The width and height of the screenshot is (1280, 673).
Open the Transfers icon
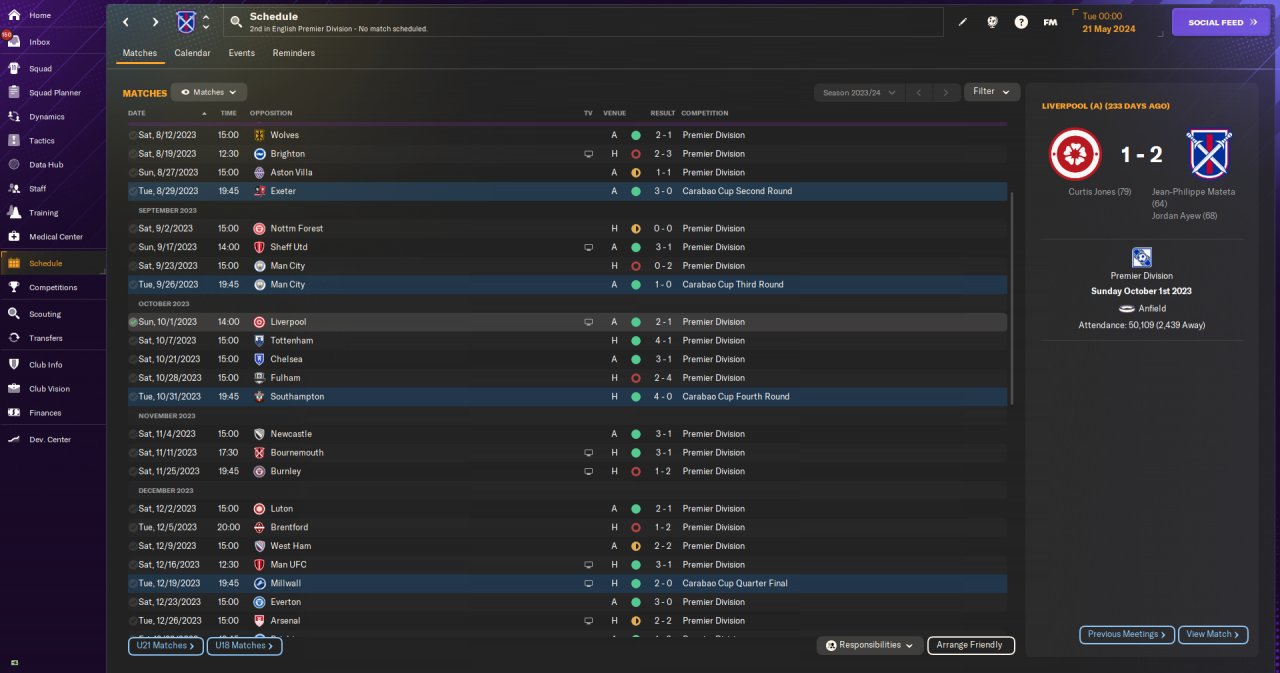(14, 338)
